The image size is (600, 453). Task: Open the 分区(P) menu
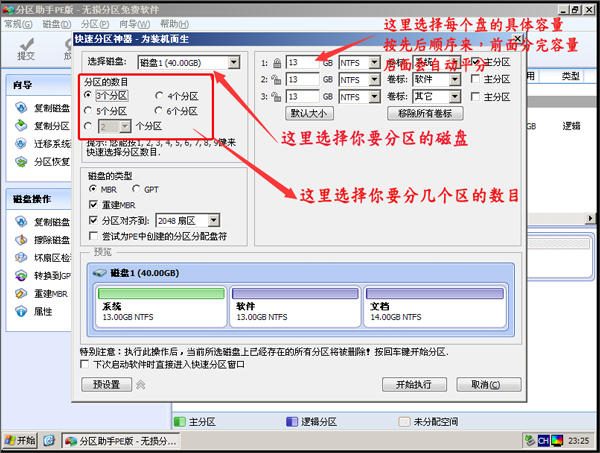coord(95,24)
